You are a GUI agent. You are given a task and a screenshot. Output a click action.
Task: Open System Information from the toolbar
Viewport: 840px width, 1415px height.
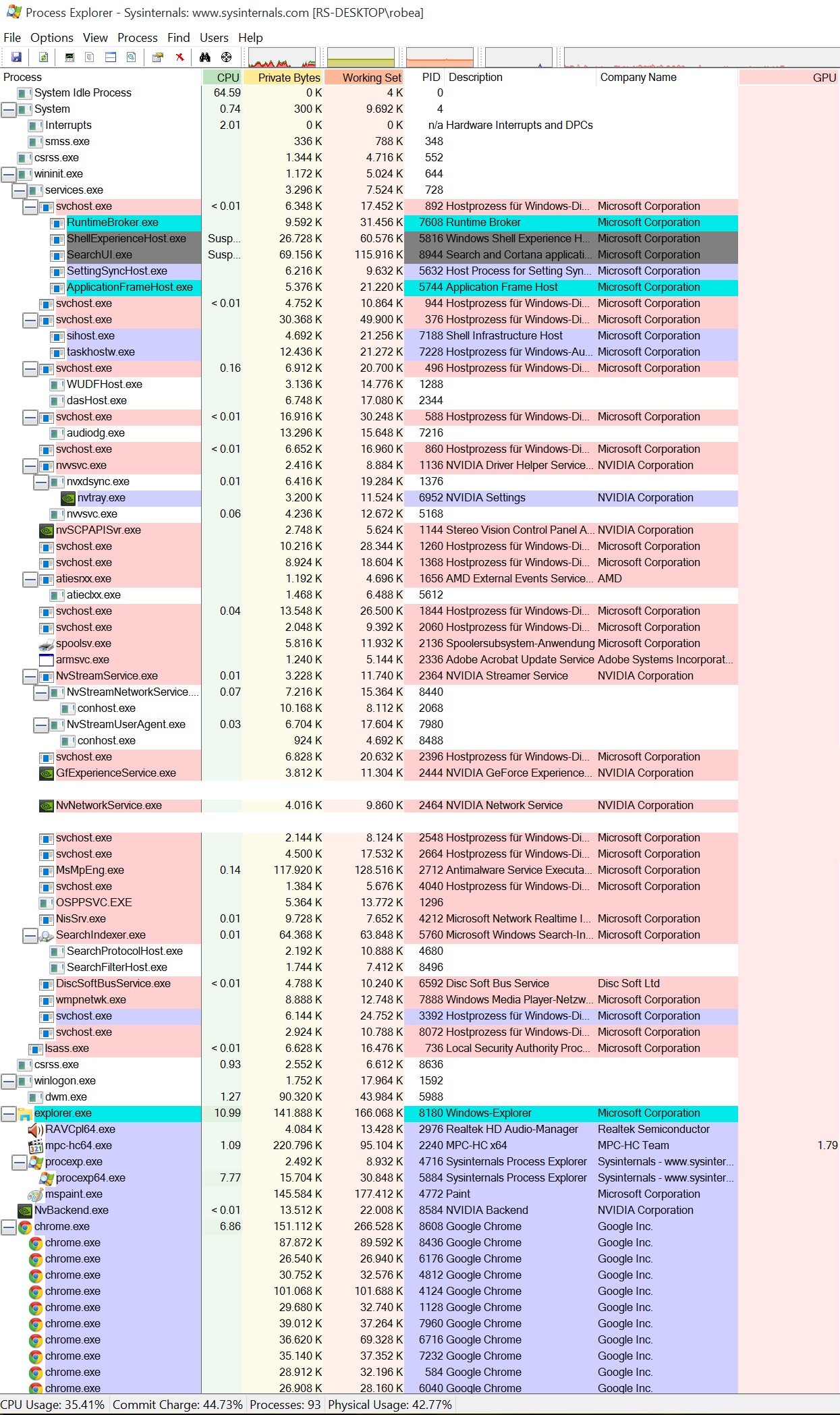coord(69,57)
